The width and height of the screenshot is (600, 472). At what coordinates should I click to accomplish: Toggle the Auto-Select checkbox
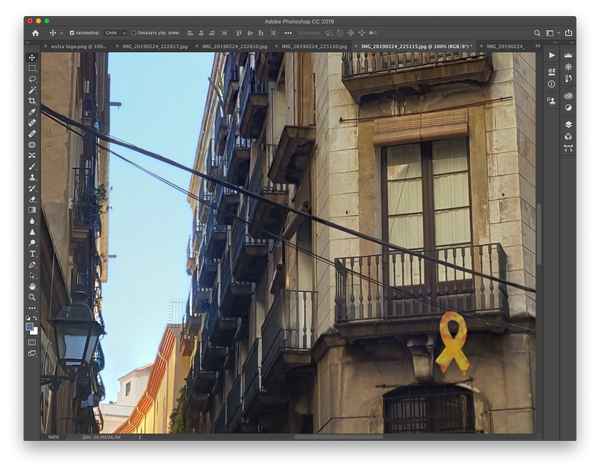point(72,33)
